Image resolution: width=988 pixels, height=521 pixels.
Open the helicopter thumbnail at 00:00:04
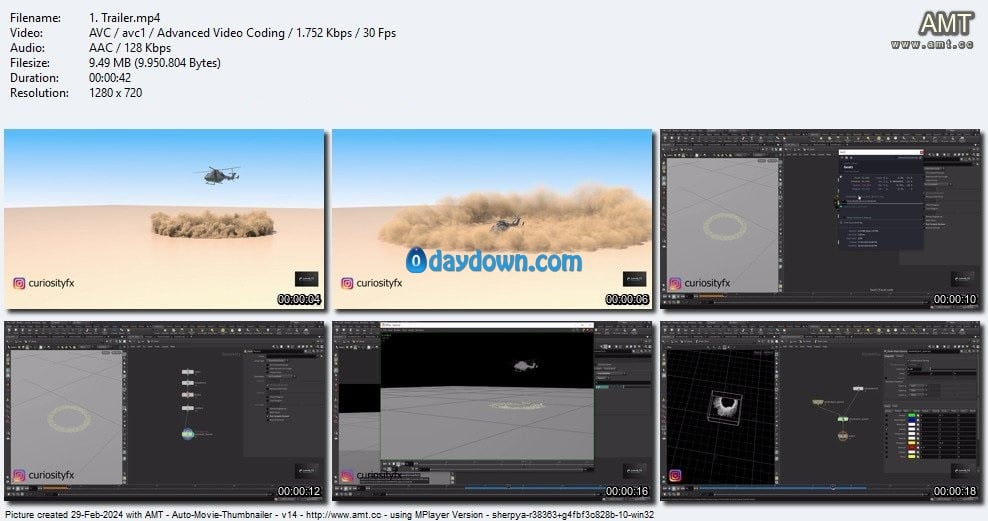pos(164,219)
